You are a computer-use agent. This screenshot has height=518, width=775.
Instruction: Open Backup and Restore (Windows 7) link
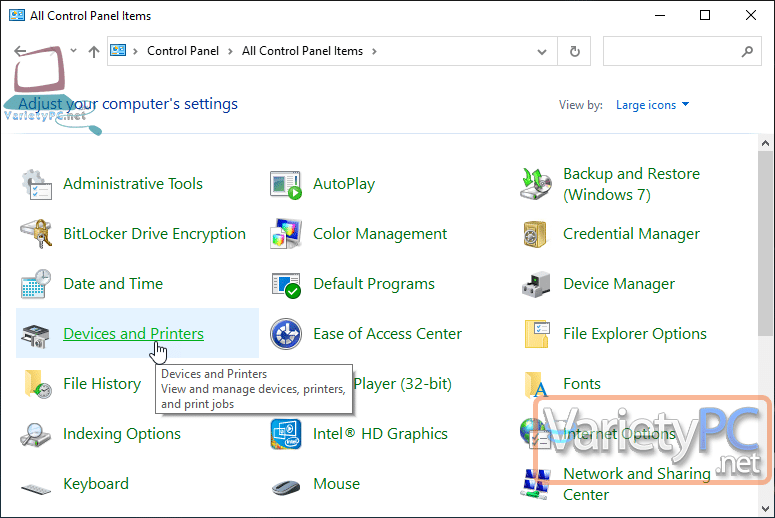pyautogui.click(x=632, y=184)
